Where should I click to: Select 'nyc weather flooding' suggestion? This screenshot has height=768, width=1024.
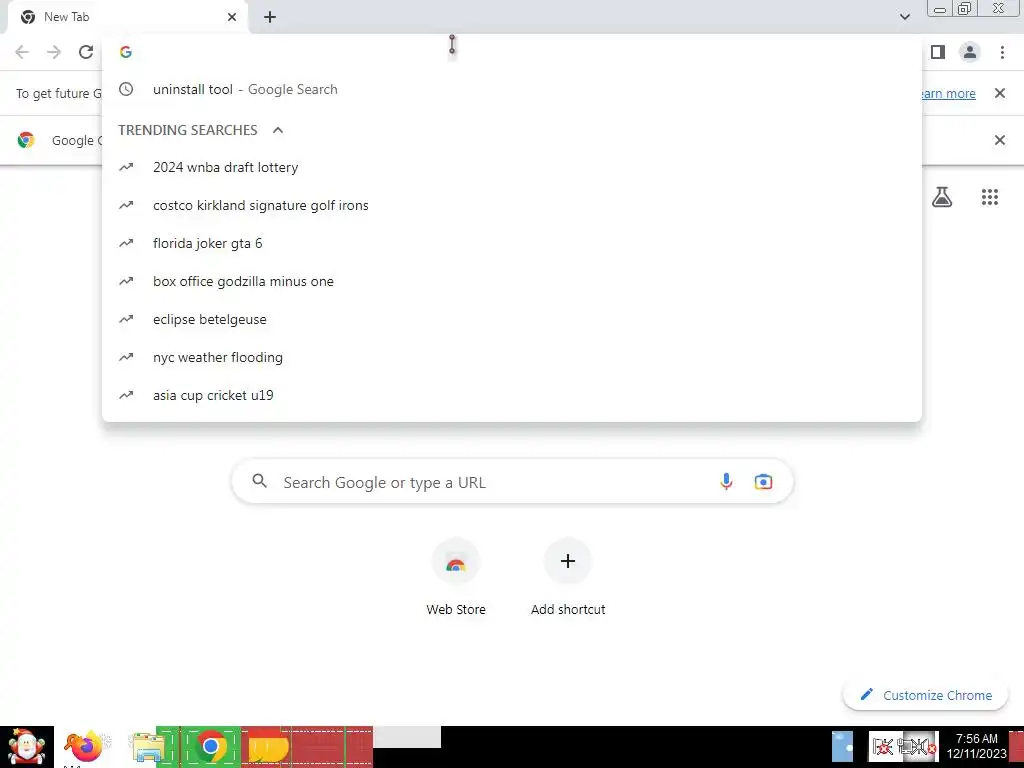(512, 357)
